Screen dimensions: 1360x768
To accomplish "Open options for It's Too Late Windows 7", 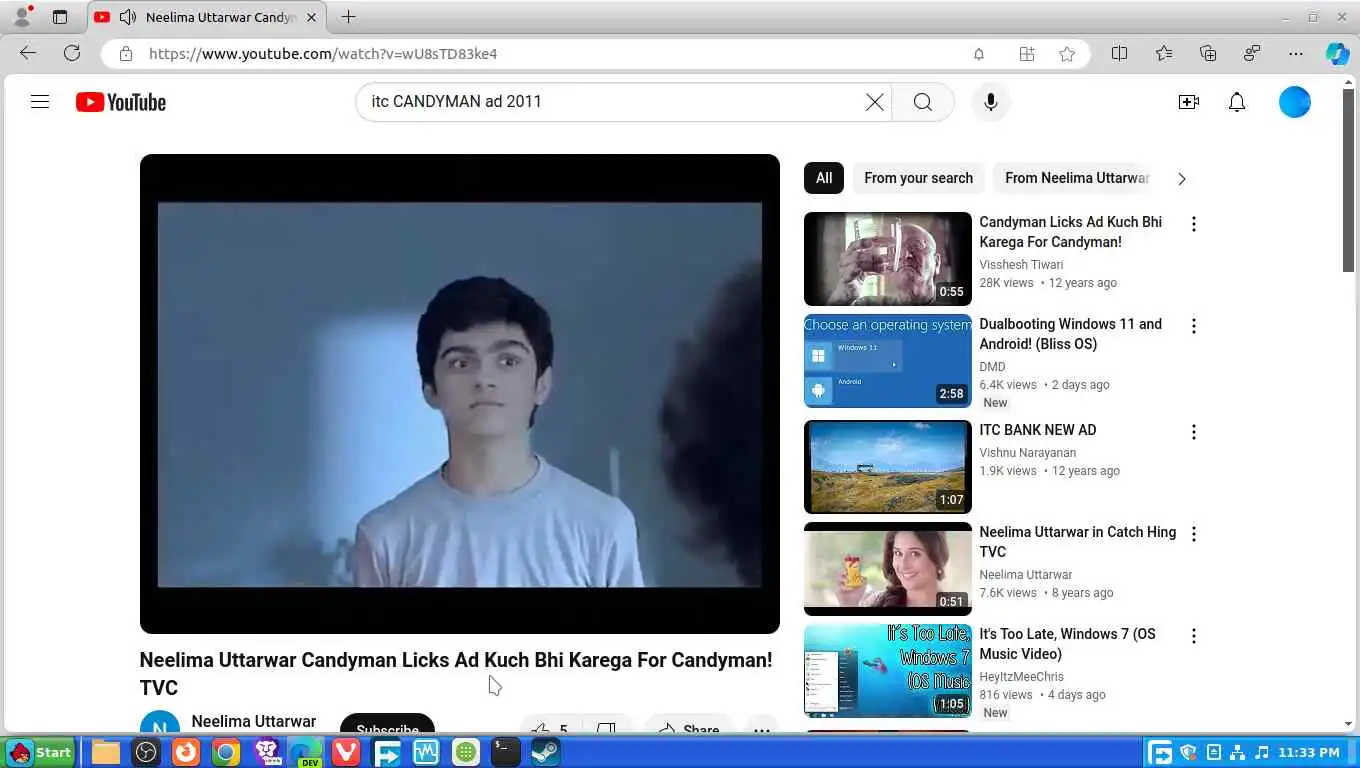I will (1193, 636).
